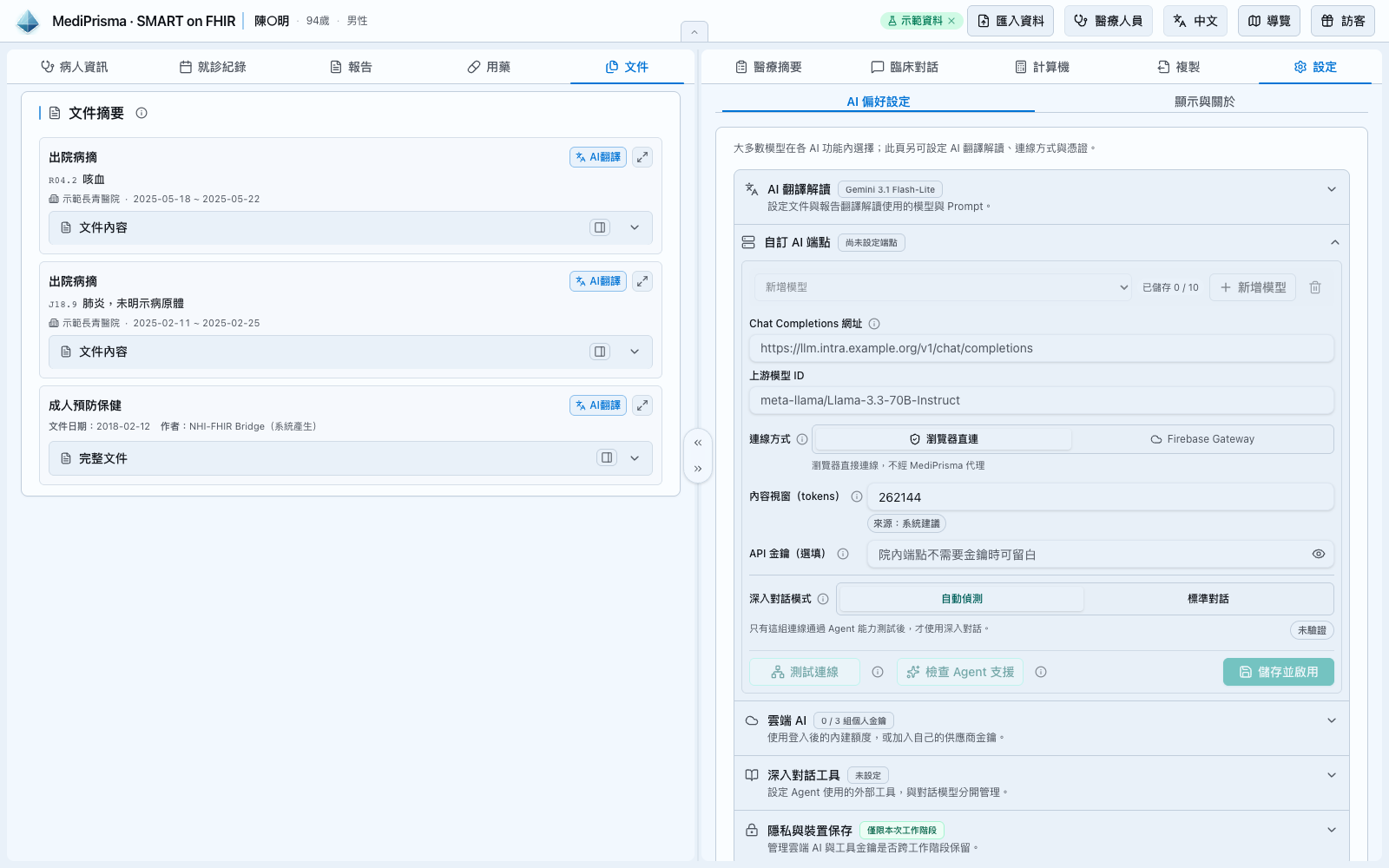Expand the 咳血 discharge summary to fullscreen
This screenshot has height=868, width=1389.
642,157
